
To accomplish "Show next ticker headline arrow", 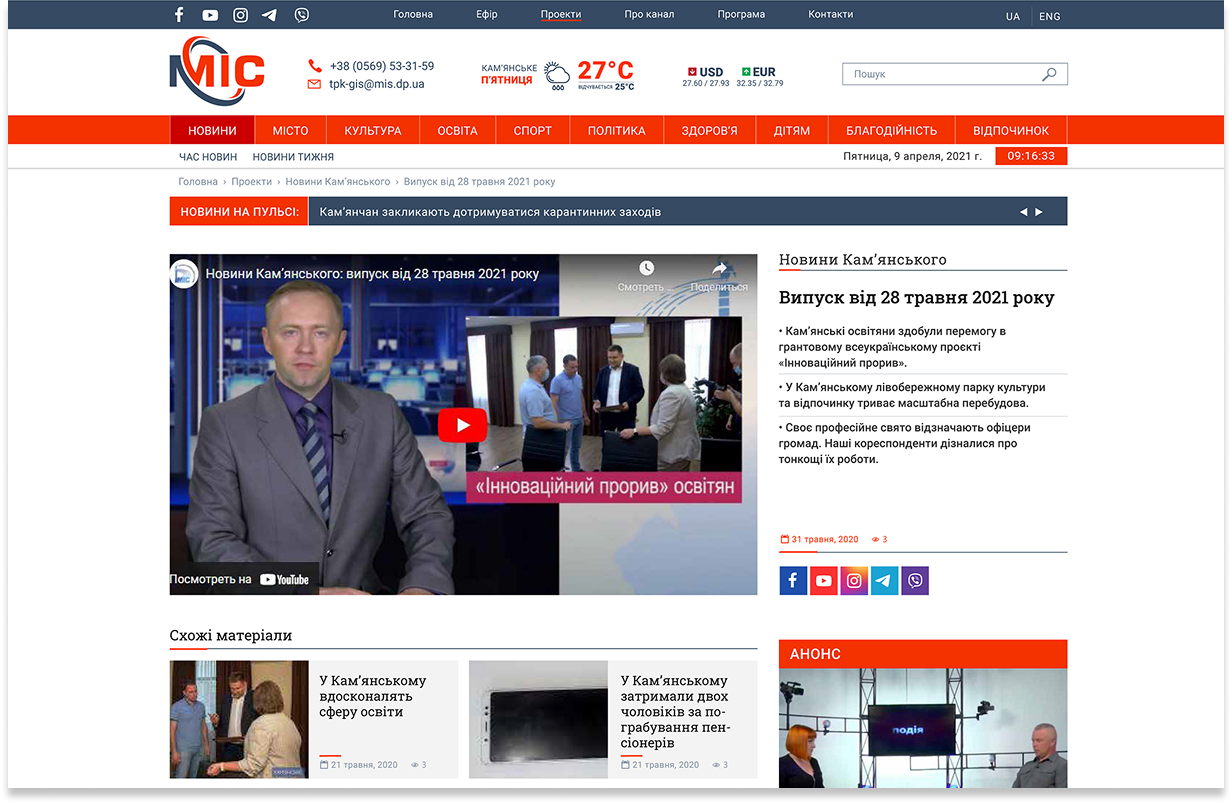I will click(x=1039, y=212).
